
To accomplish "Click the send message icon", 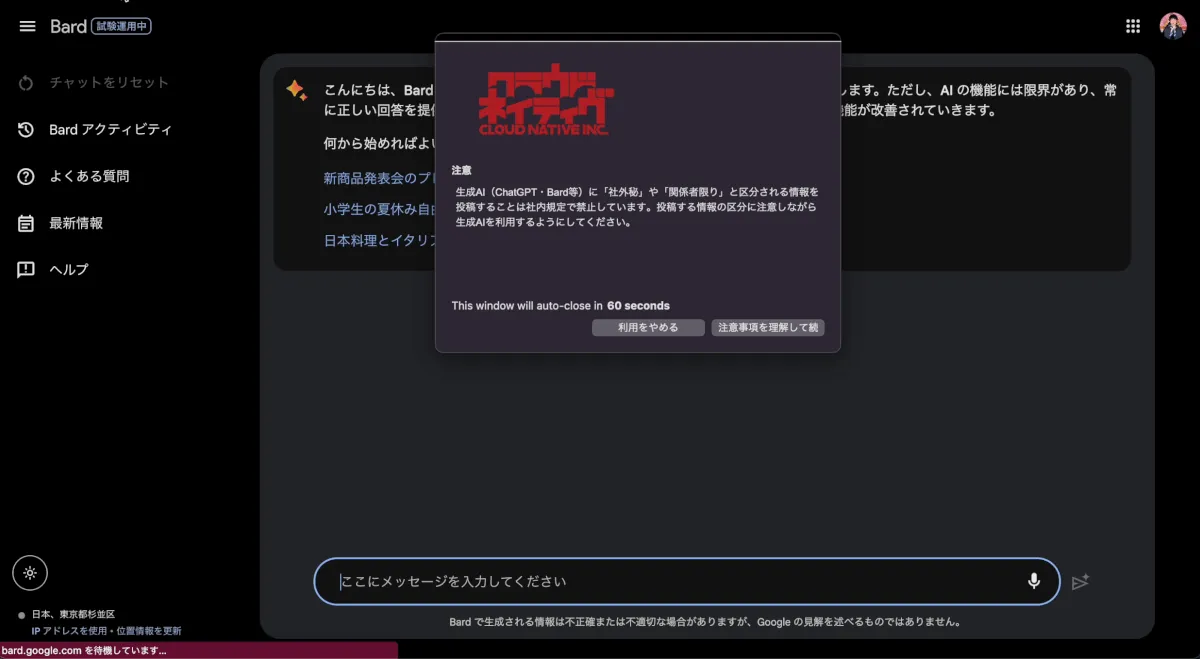I will (1080, 582).
